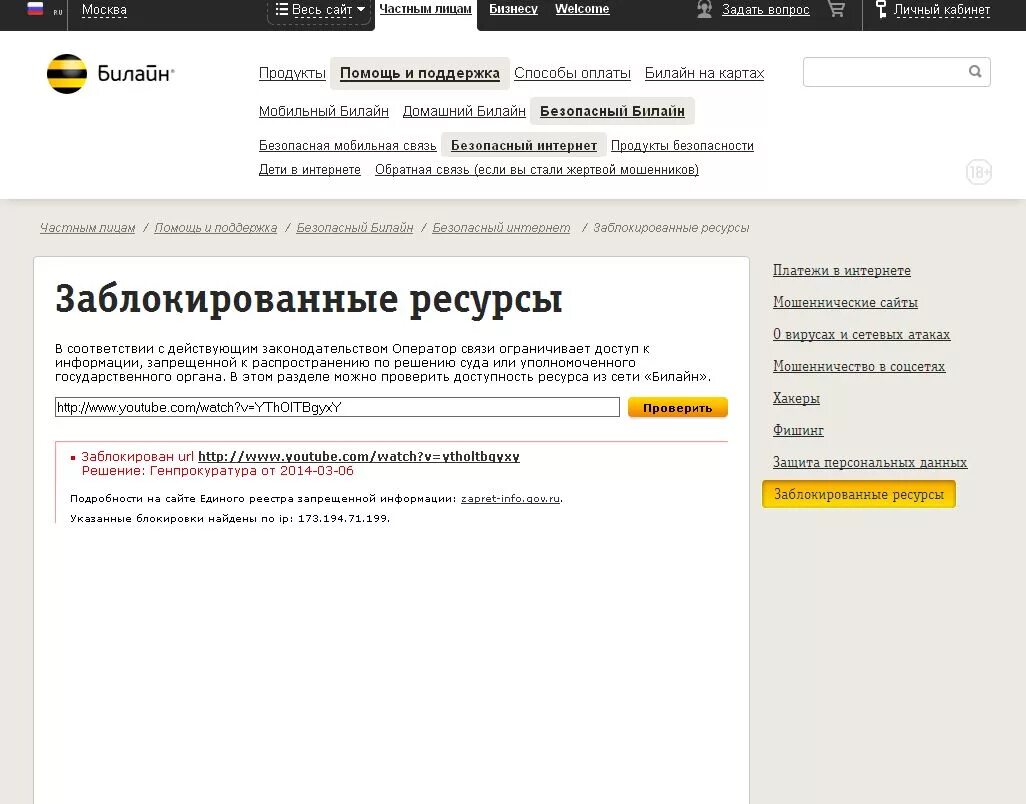The image size is (1026, 804).
Task: Open Мобильный Билайн submenu
Action: tap(324, 111)
